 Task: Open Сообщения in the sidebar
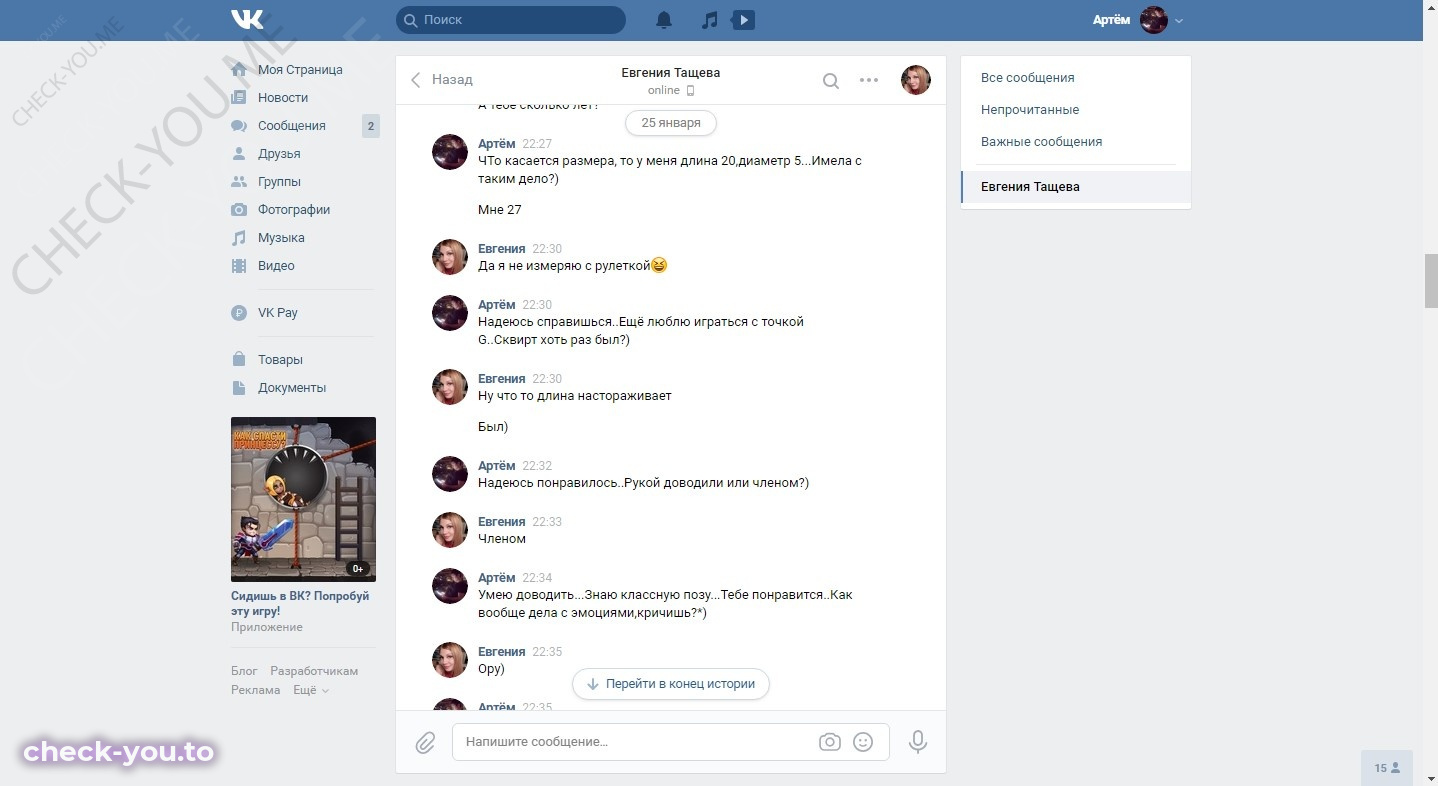[292, 126]
